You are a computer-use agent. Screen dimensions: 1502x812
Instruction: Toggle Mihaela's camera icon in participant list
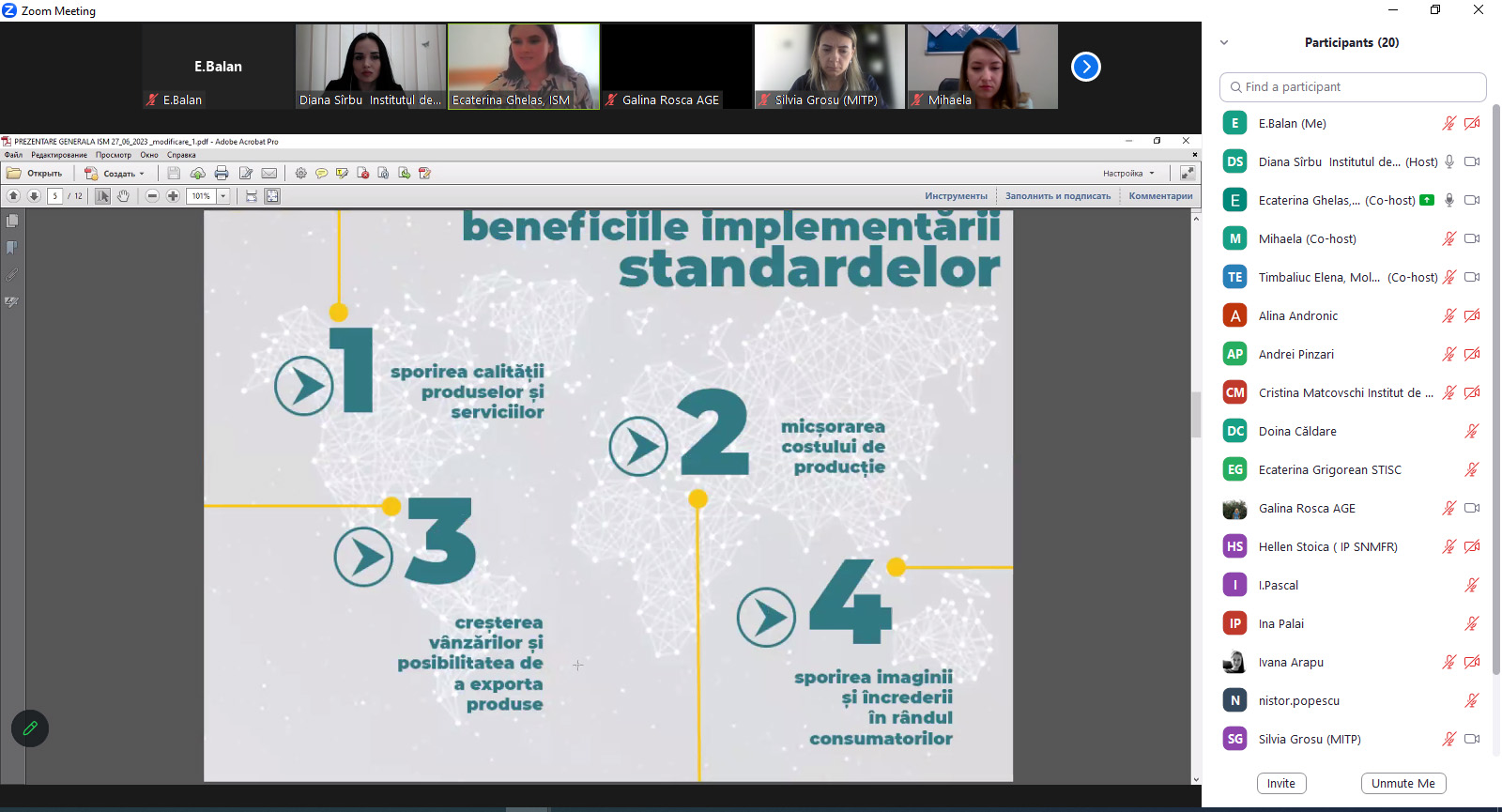1472,238
